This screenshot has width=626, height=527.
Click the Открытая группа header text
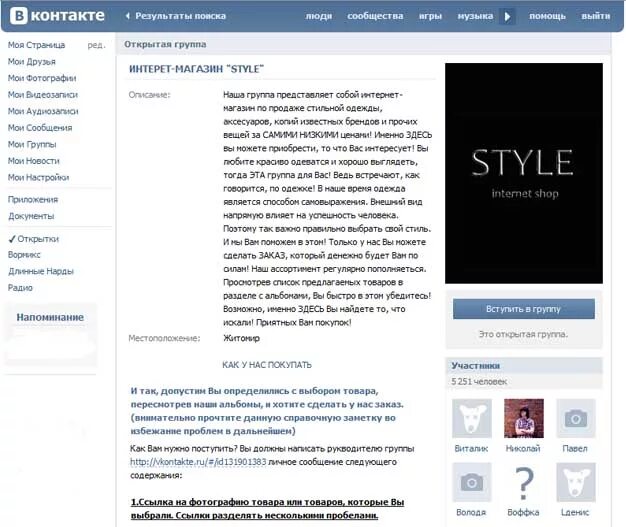(x=165, y=44)
